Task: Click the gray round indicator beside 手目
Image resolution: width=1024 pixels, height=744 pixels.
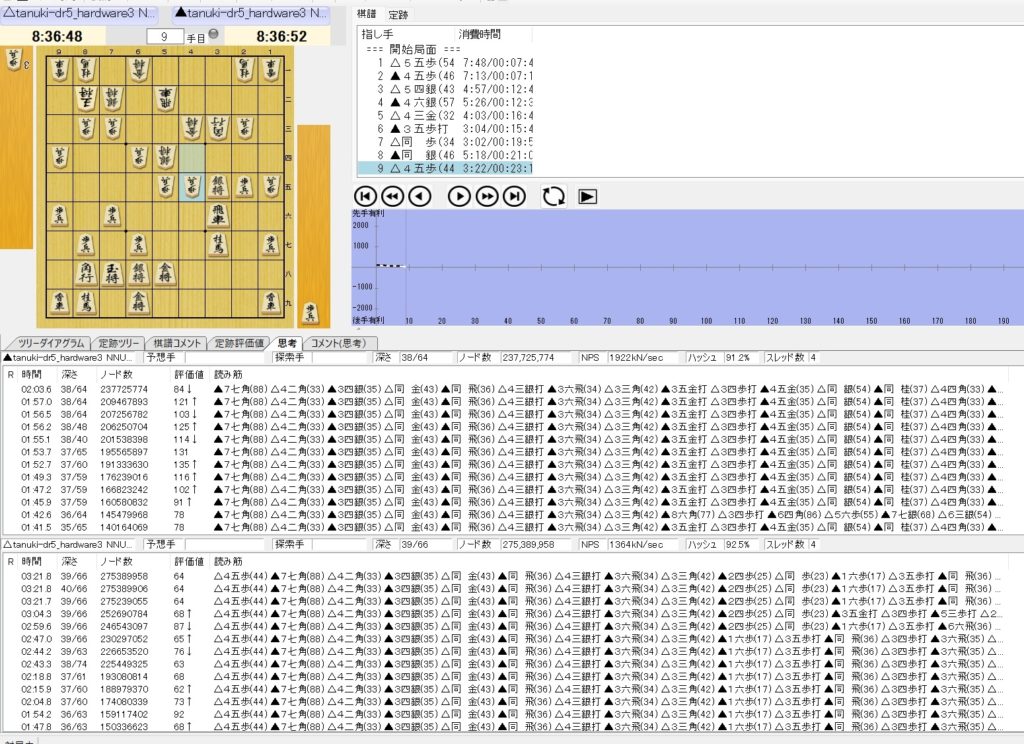Action: coord(227,35)
